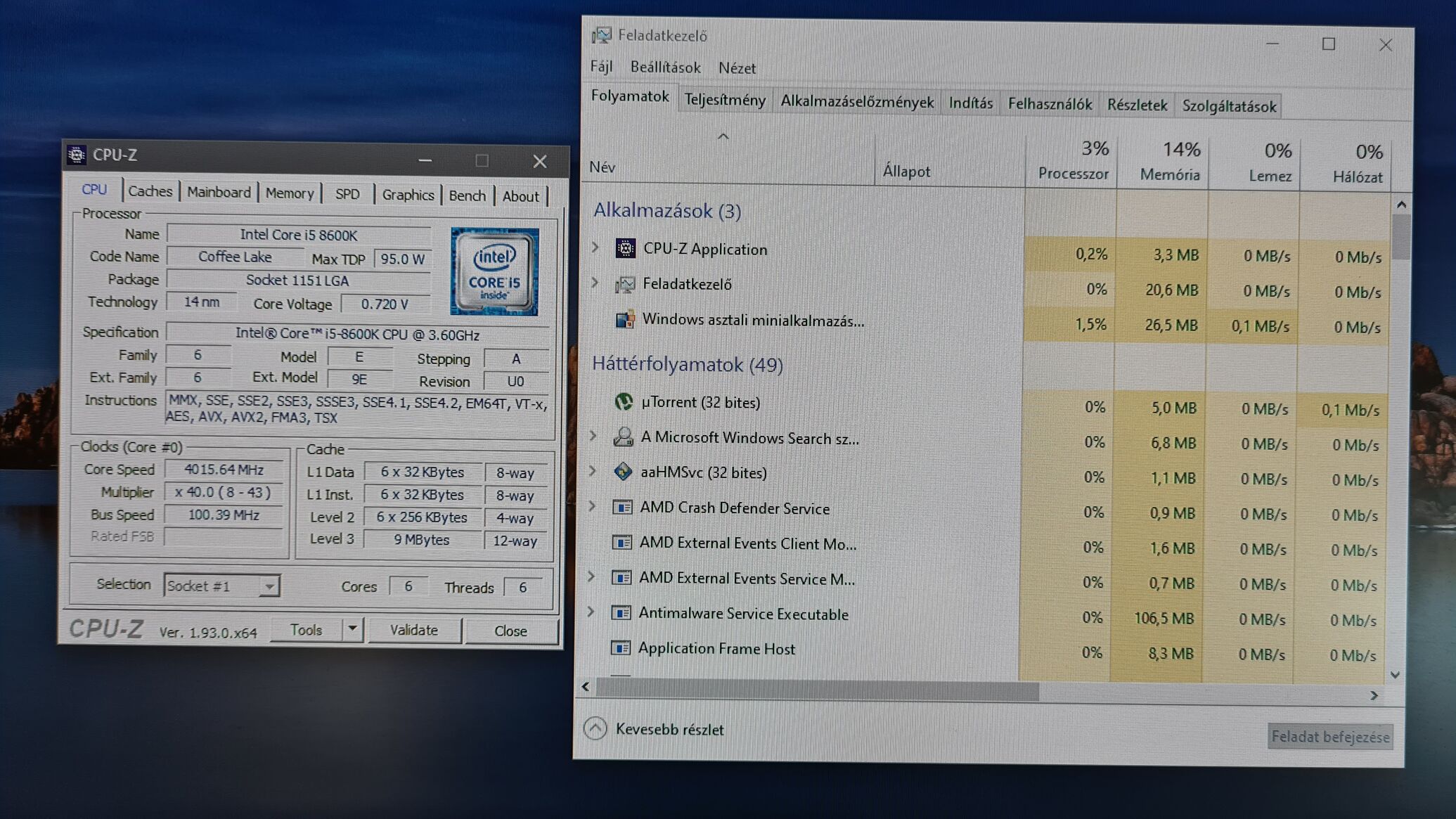
Task: Select the CPU tab in CPU-Z
Action: click(x=94, y=189)
